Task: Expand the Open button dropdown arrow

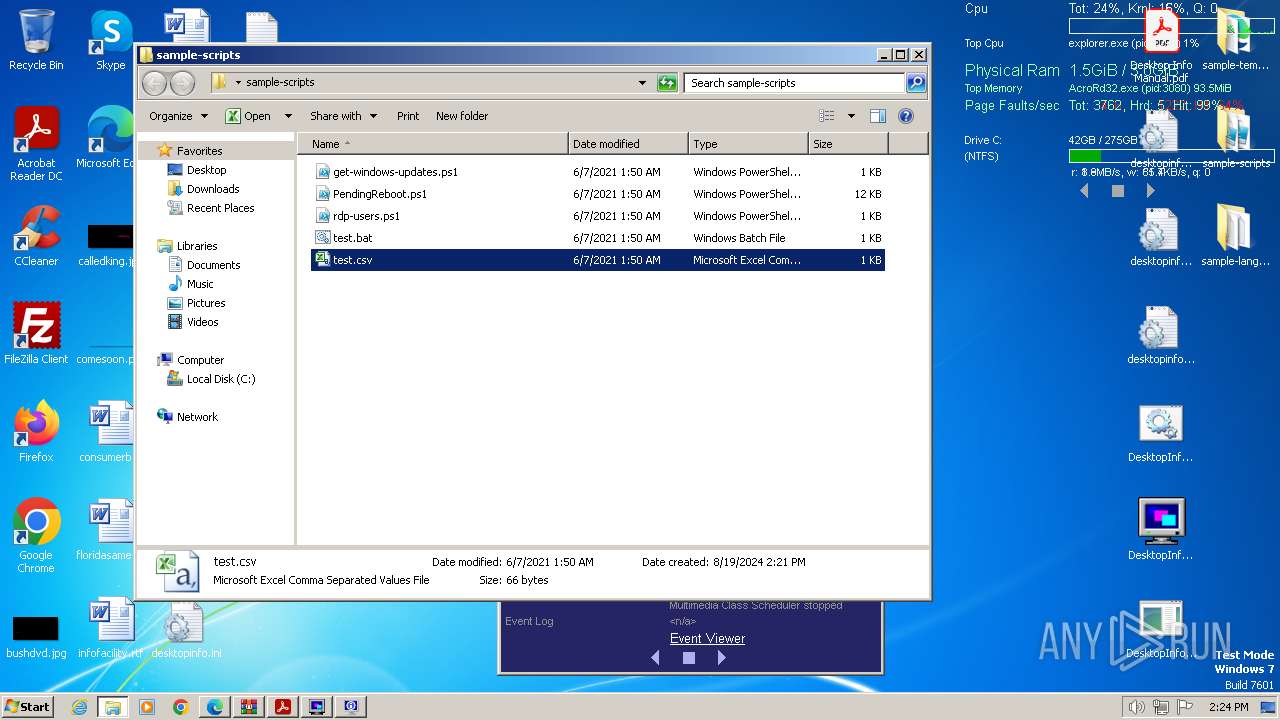Action: (x=288, y=116)
